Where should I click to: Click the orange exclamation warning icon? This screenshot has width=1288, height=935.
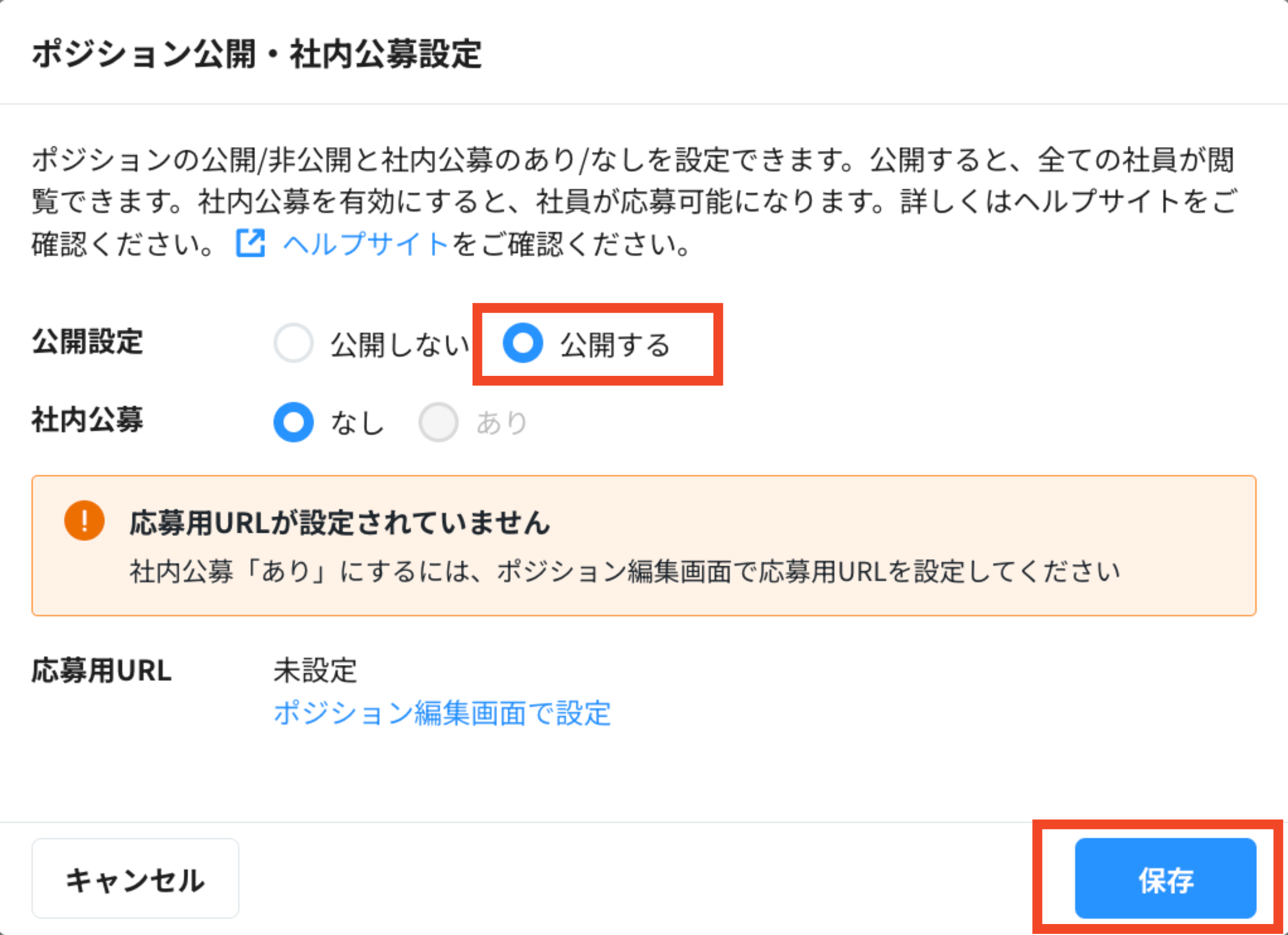84,520
